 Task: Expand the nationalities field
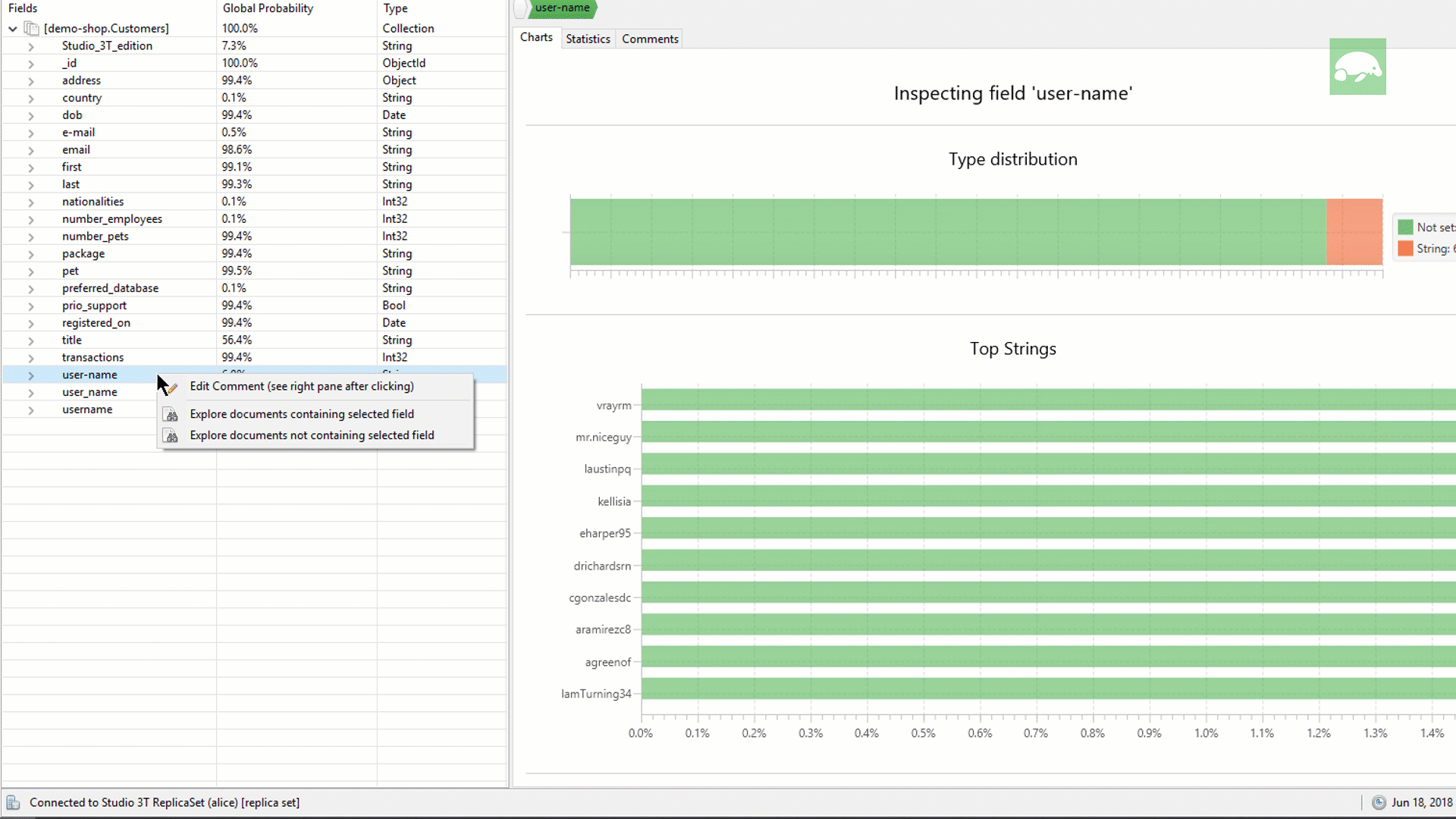coord(31,202)
